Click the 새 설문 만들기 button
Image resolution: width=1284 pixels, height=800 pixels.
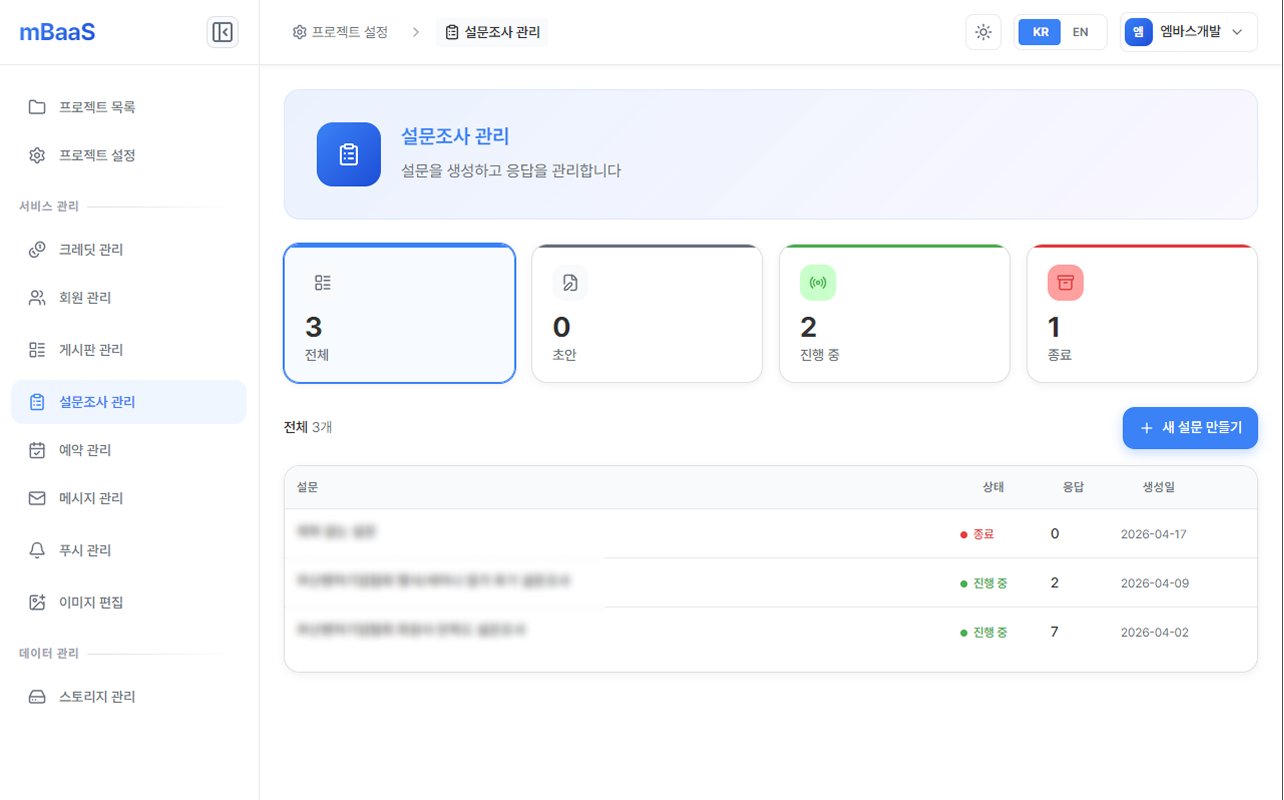1190,428
